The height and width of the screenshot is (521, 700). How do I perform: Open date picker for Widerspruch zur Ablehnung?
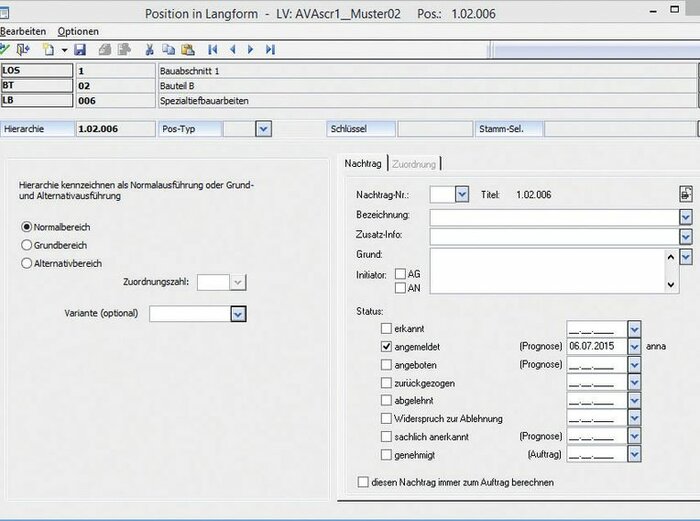tap(634, 418)
